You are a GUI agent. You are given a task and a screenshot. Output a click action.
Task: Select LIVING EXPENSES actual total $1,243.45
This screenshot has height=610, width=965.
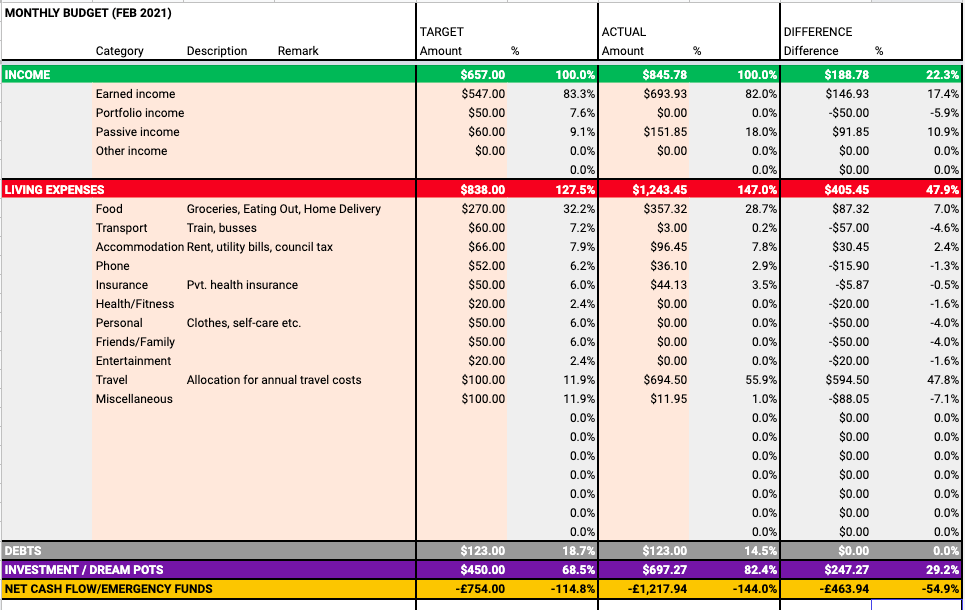(660, 190)
